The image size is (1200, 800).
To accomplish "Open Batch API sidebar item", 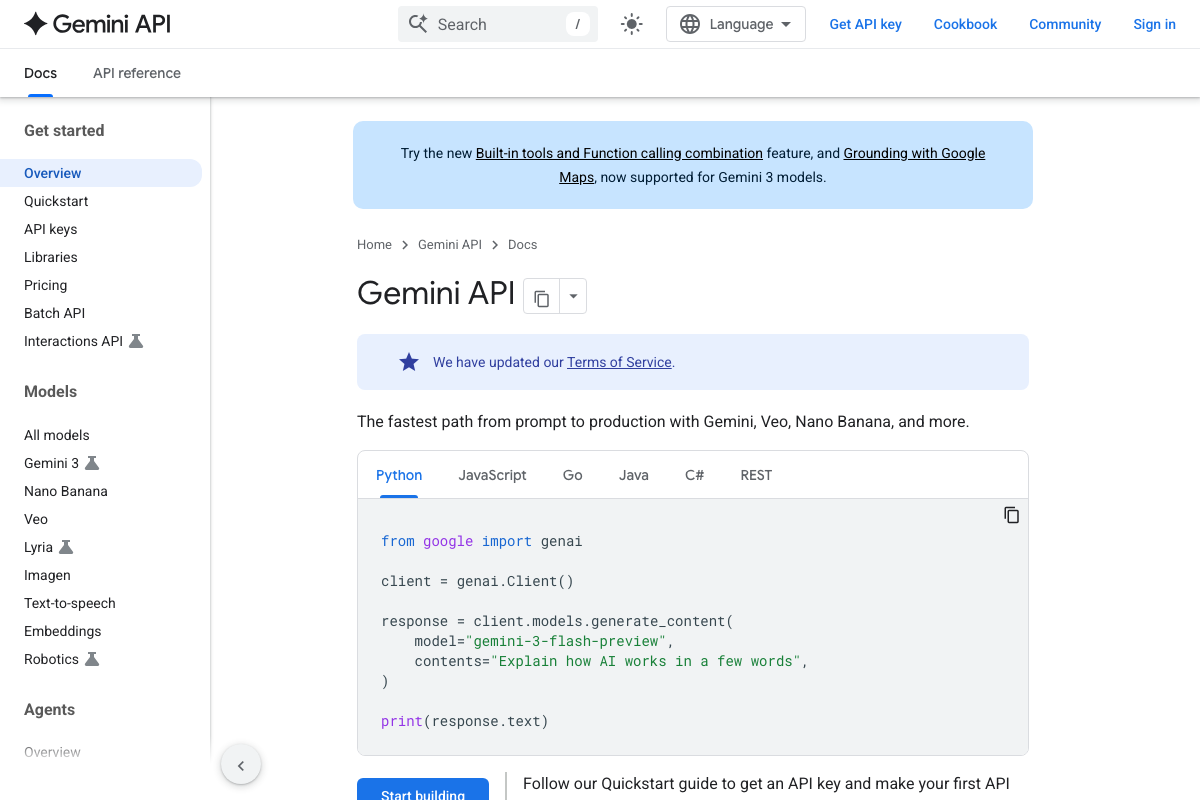I will click(x=54, y=313).
